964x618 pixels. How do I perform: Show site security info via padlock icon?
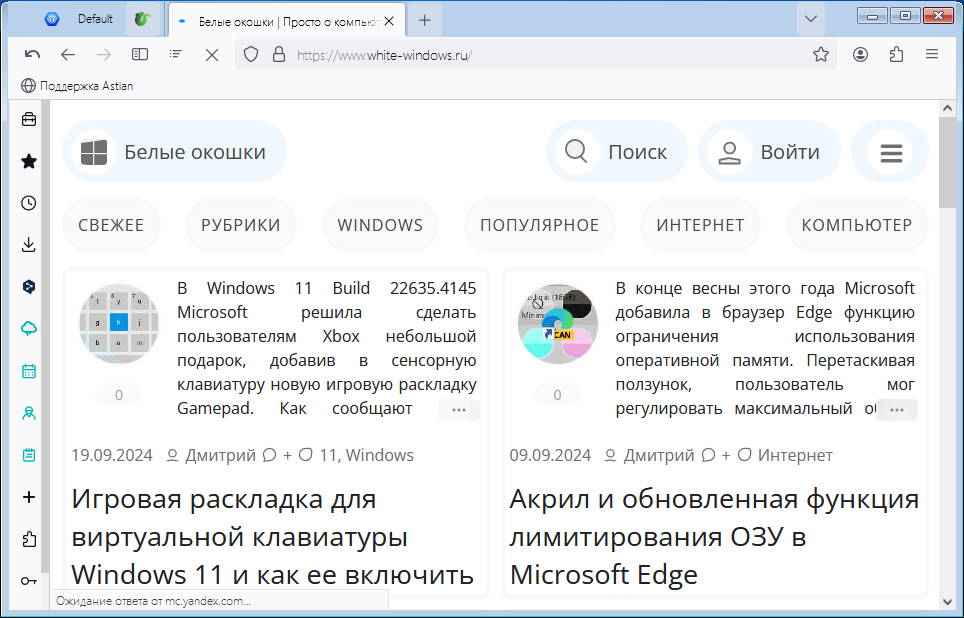click(279, 55)
